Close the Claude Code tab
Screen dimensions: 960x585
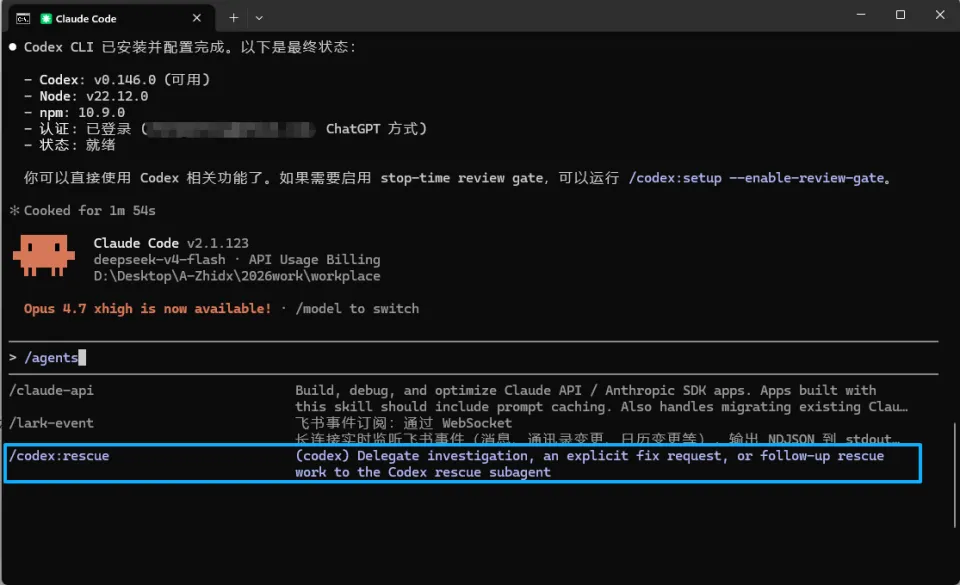tap(197, 18)
